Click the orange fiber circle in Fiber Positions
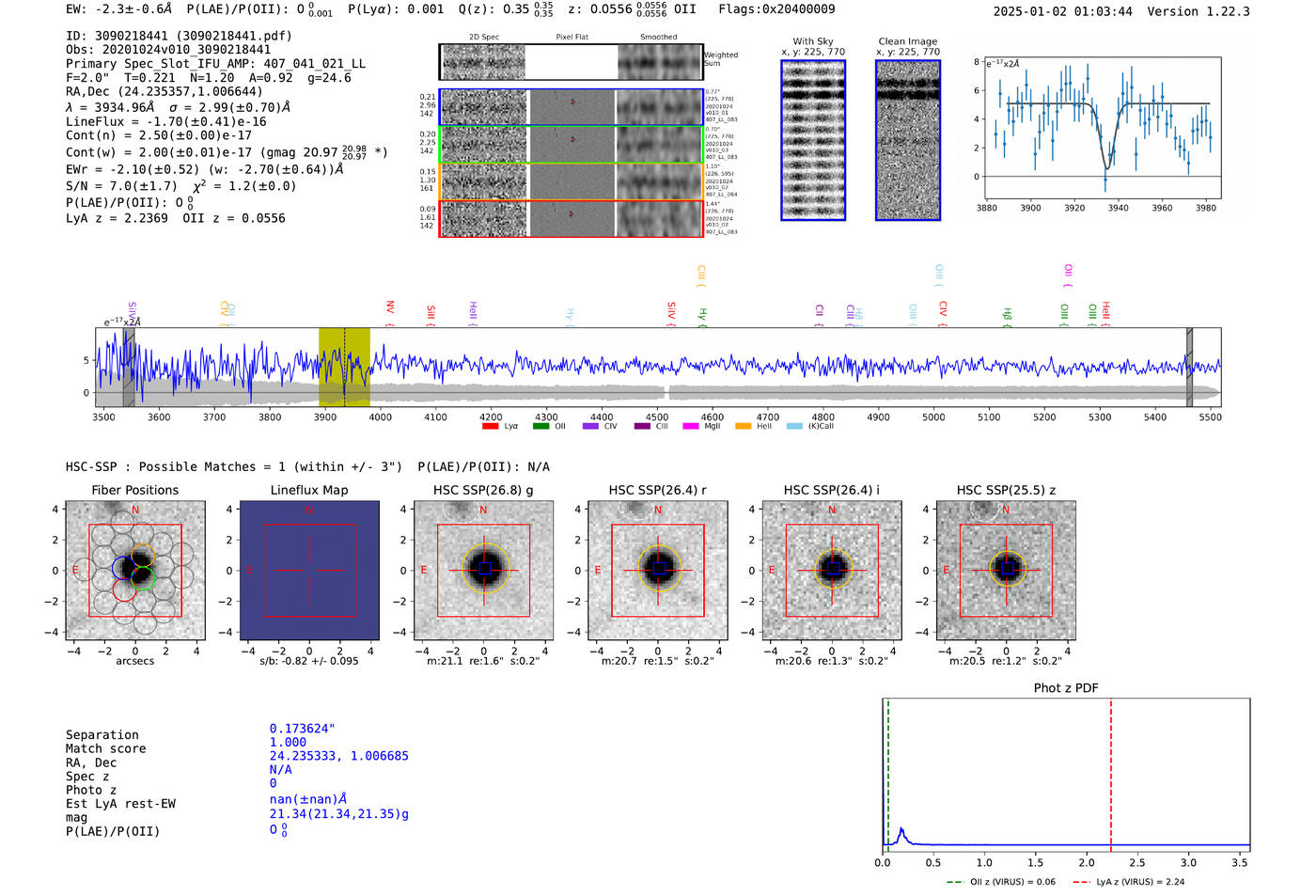This screenshot has height=896, width=1316. click(x=142, y=555)
